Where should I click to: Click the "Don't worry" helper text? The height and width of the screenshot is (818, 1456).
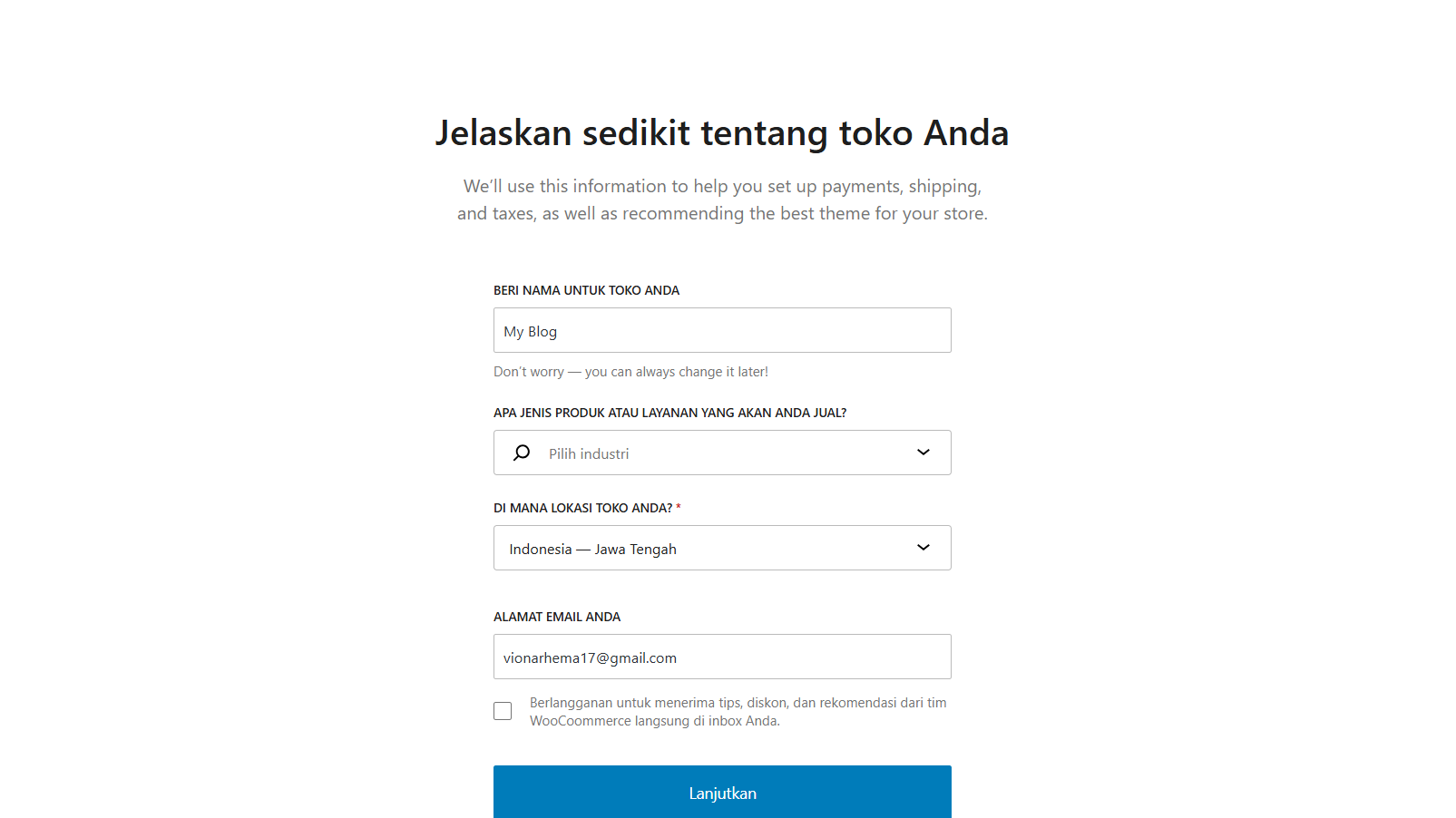pyautogui.click(x=630, y=372)
